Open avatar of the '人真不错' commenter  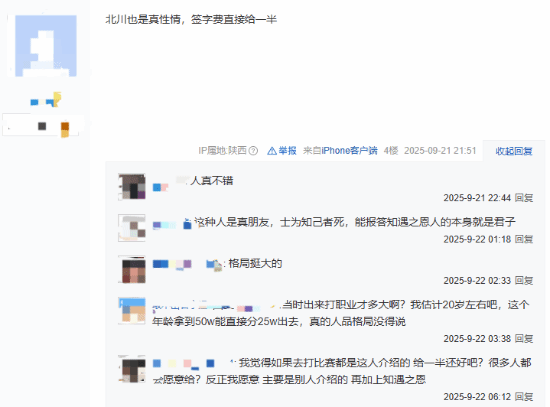(132, 187)
